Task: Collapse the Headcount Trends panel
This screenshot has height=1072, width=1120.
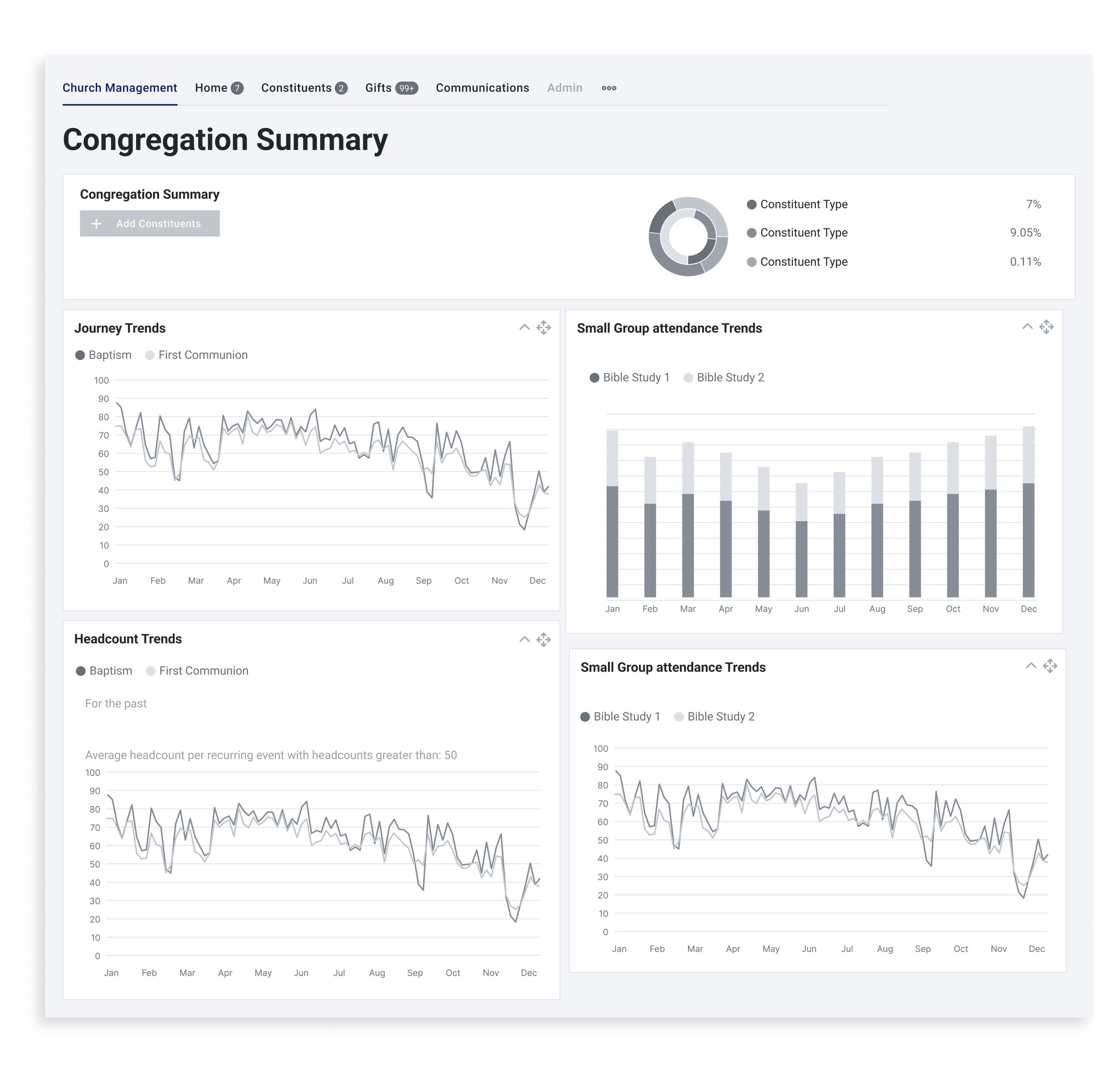Action: (x=524, y=639)
